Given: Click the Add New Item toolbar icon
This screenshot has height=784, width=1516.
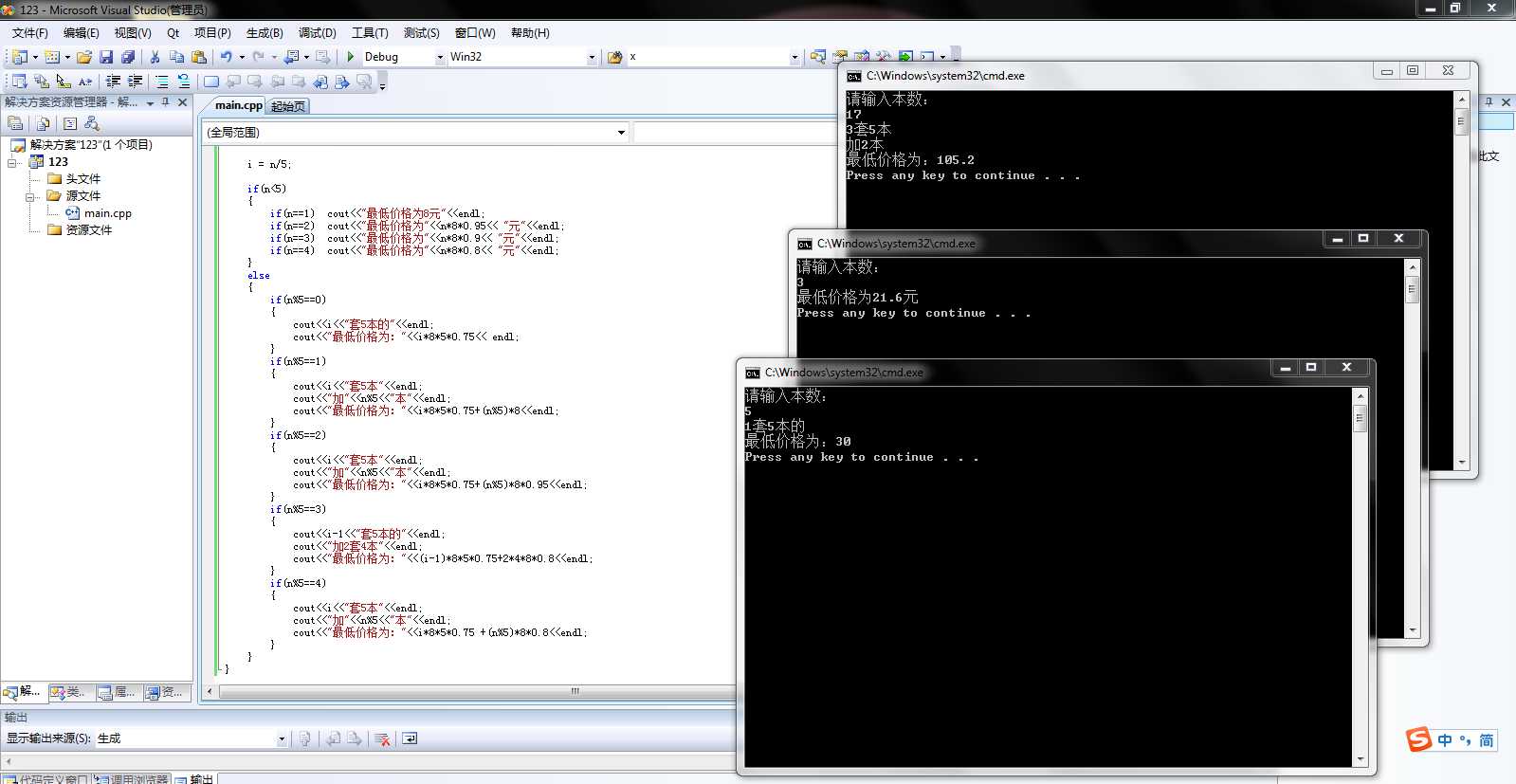Looking at the screenshot, I should pos(52,57).
